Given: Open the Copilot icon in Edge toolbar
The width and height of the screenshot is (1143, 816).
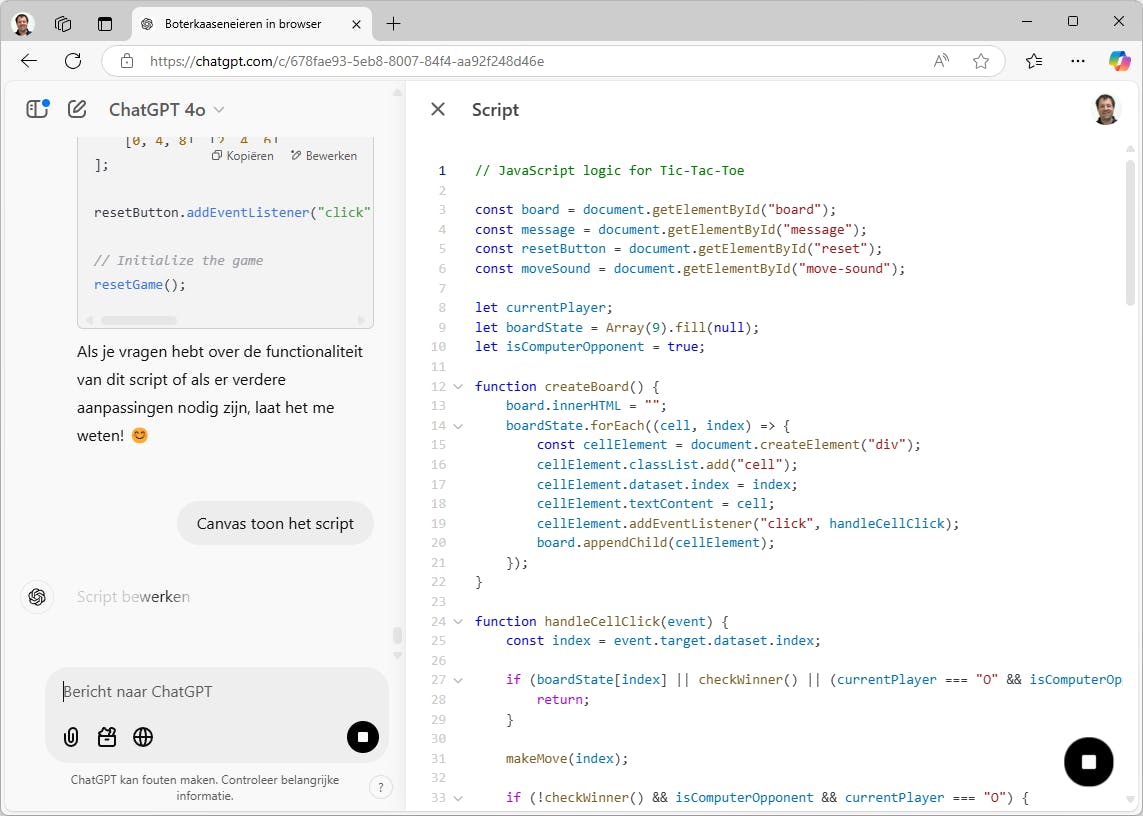Looking at the screenshot, I should tap(1119, 61).
